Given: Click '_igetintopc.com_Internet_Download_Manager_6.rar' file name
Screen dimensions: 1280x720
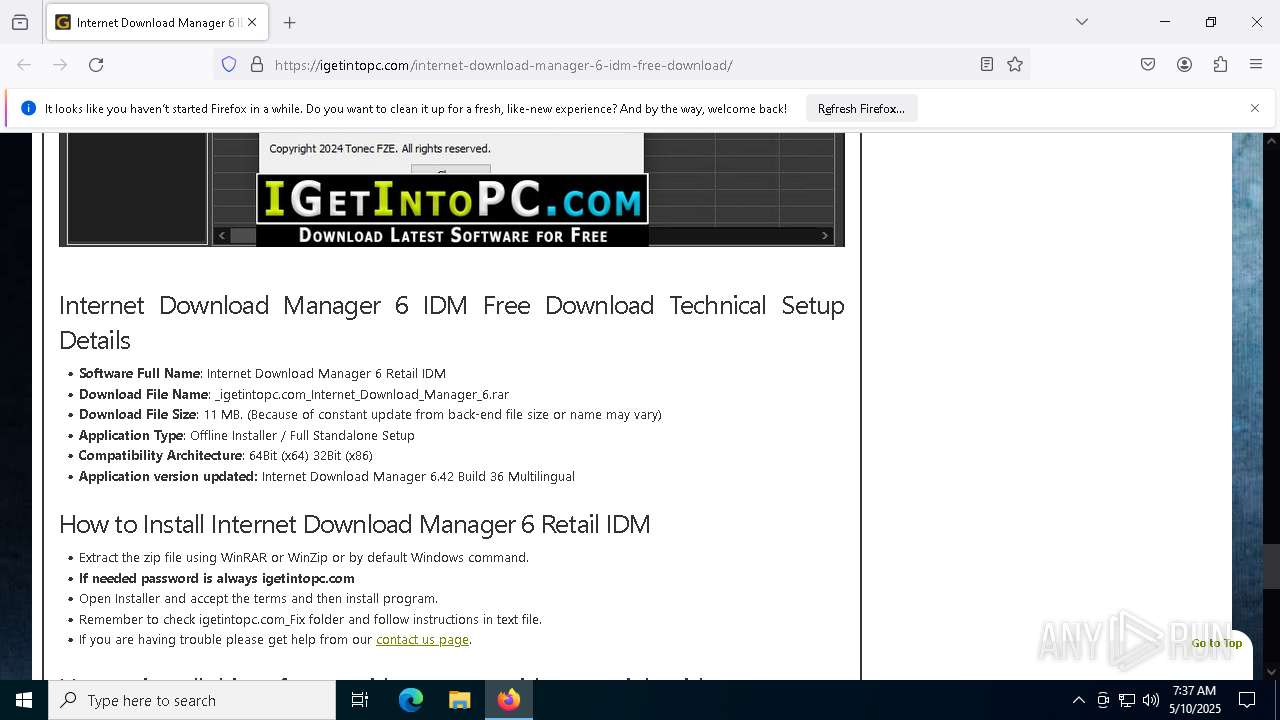Looking at the screenshot, I should (362, 395).
